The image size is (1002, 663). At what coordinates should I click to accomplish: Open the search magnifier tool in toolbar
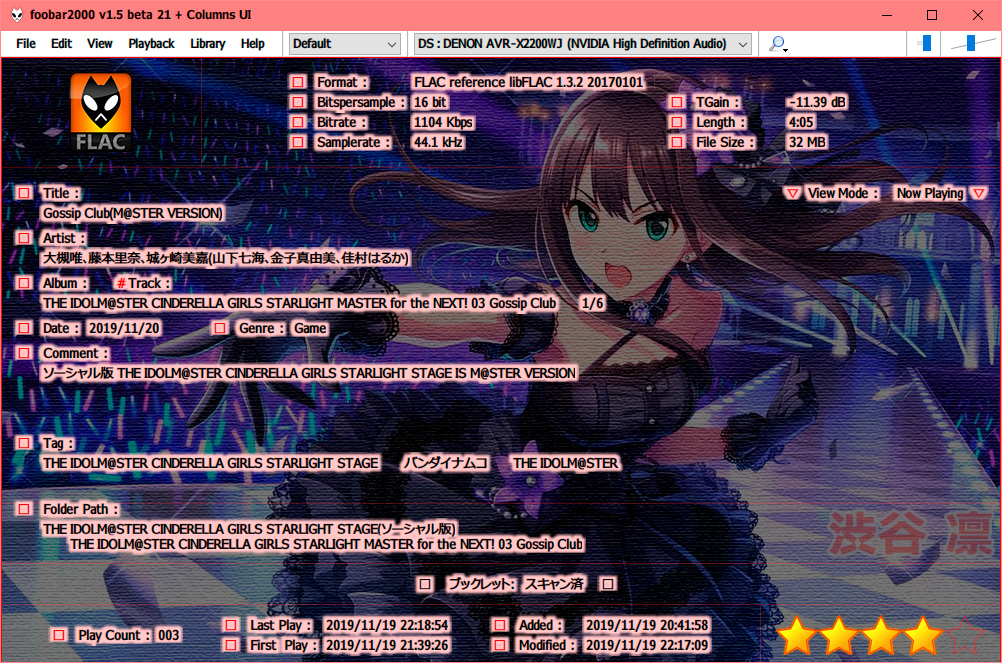(778, 43)
